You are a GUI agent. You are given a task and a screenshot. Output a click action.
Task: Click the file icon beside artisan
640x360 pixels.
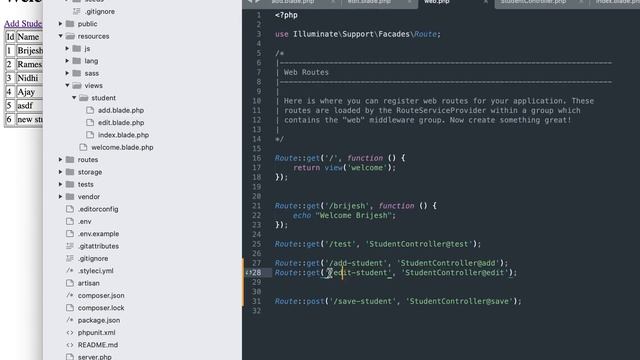tap(70, 283)
